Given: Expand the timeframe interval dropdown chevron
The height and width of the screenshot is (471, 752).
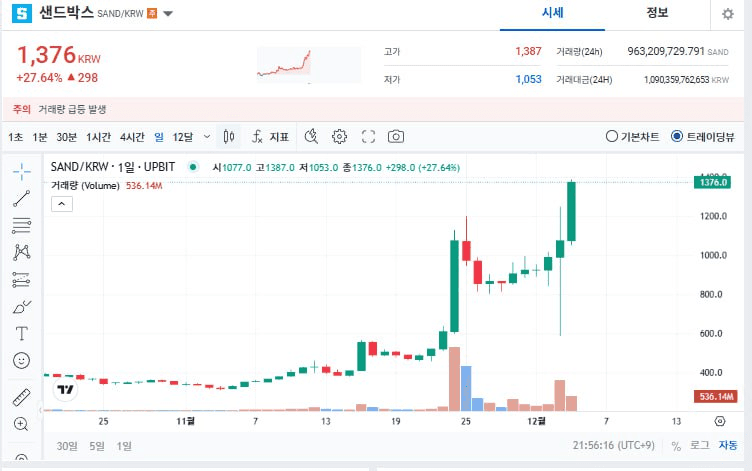Looking at the screenshot, I should click(x=207, y=137).
